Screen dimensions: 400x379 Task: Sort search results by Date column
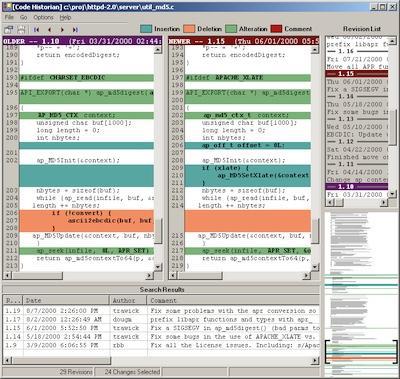click(x=66, y=300)
